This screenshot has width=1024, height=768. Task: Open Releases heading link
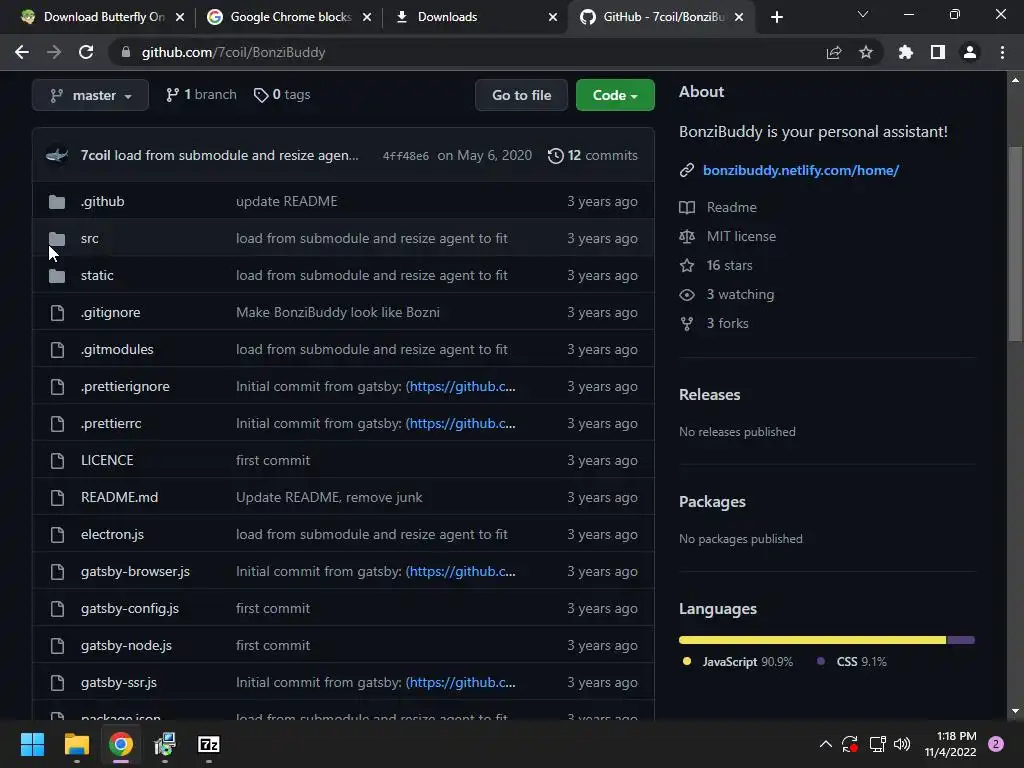709,395
